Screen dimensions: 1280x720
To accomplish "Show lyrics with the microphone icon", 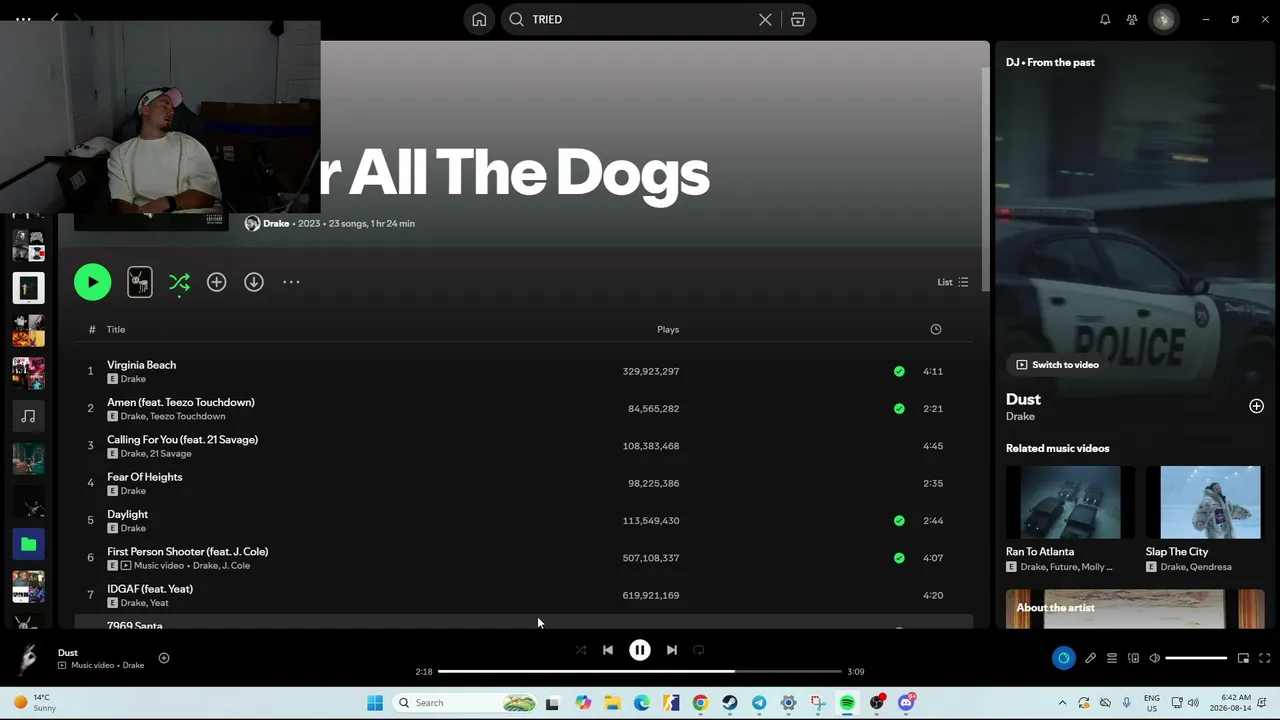I will pyautogui.click(x=1090, y=658).
